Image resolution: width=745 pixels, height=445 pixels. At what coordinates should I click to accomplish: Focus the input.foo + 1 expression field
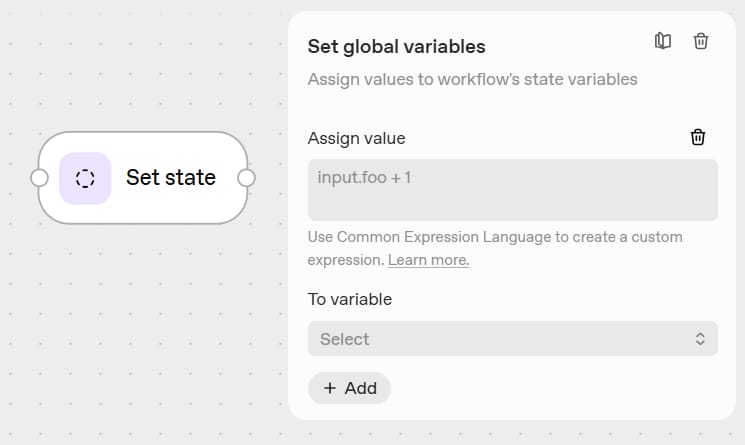click(512, 190)
